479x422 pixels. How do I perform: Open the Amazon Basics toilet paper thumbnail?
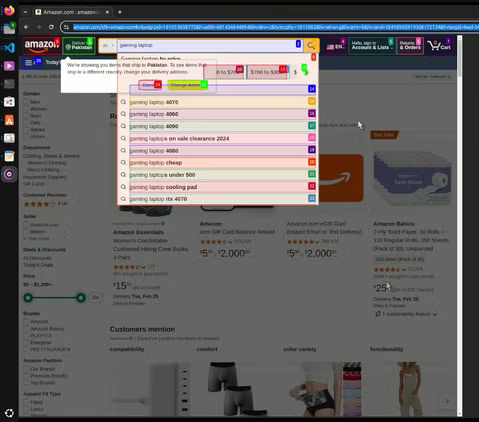pos(413,177)
